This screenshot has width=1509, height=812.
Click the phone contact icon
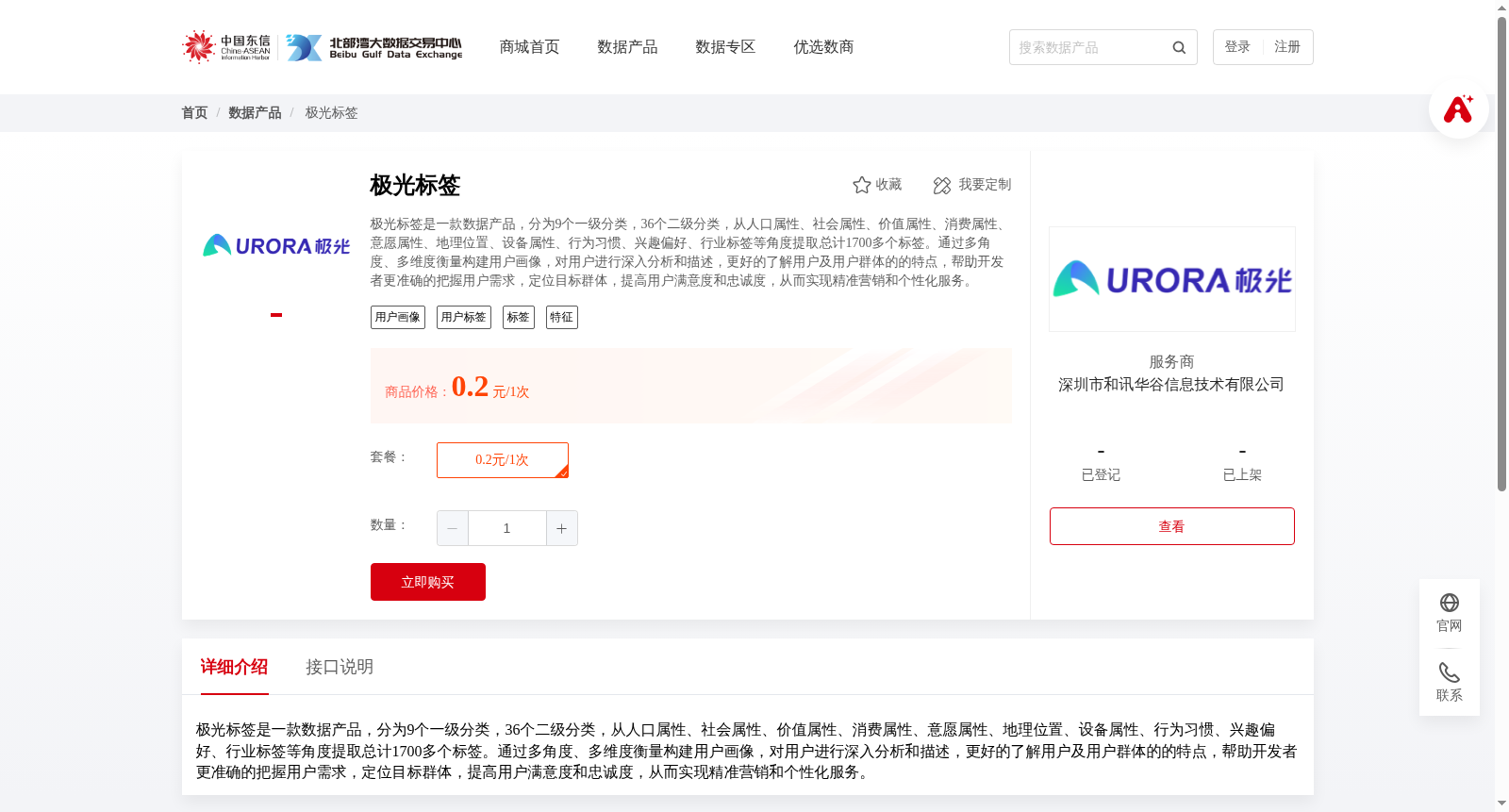coord(1450,672)
